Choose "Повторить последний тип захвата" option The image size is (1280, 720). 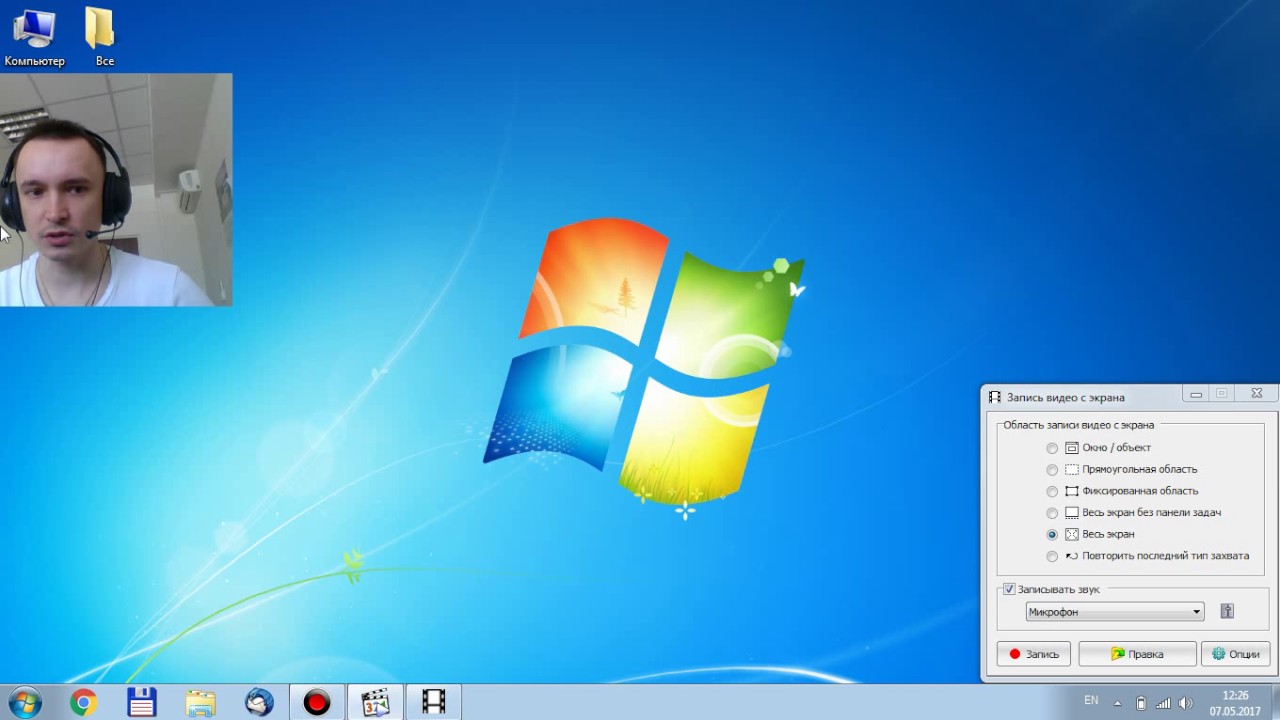tap(1052, 556)
